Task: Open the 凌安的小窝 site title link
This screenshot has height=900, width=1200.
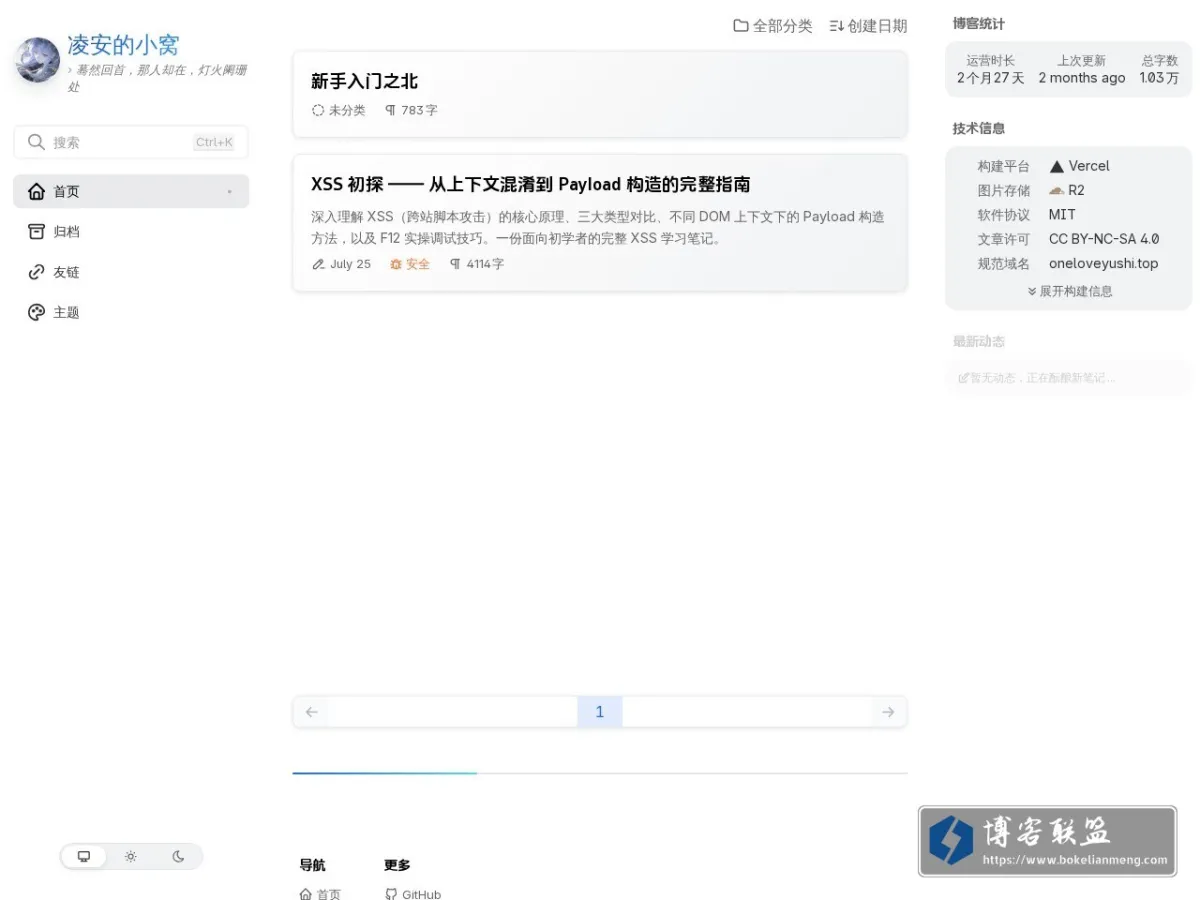Action: pyautogui.click(x=123, y=45)
